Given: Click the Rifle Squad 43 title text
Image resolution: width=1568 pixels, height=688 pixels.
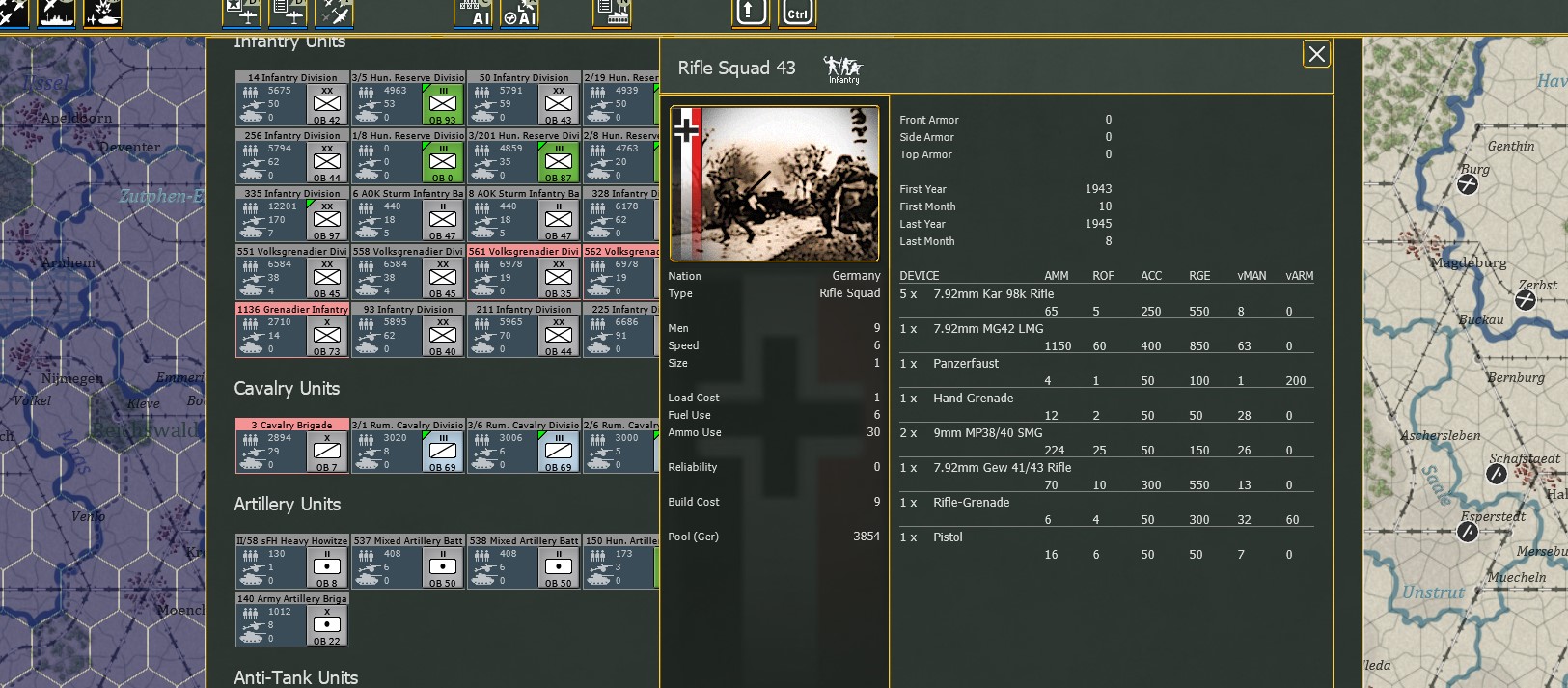Looking at the screenshot, I should click(736, 68).
